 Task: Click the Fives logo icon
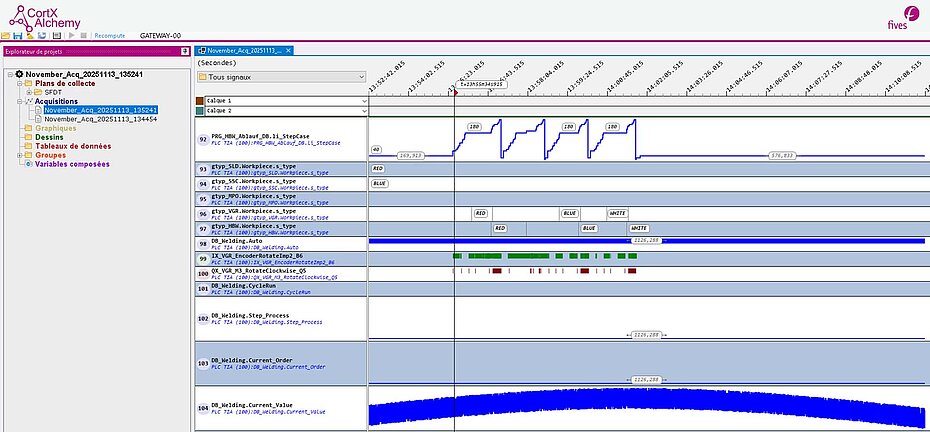pyautogui.click(x=895, y=24)
